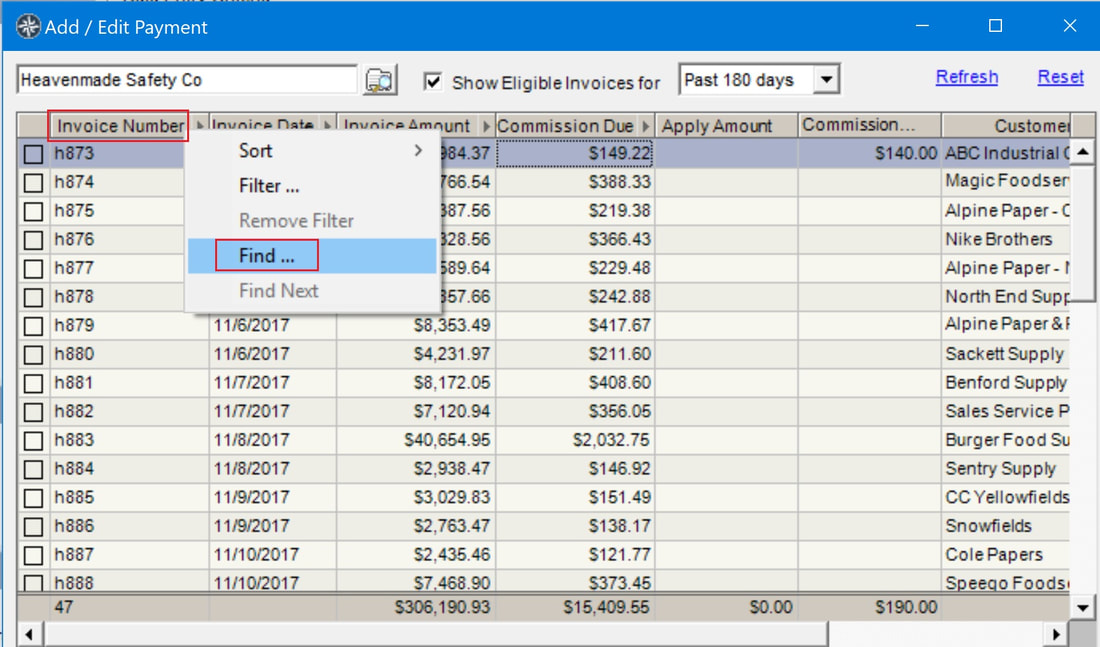Check the box for invoice h873
Viewport: 1100px width, 647px height.
click(33, 154)
